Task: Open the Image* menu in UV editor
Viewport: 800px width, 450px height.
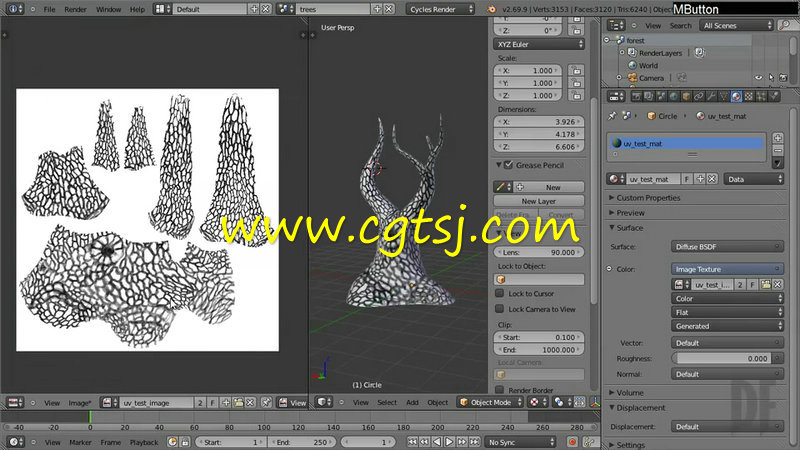Action: 80,403
